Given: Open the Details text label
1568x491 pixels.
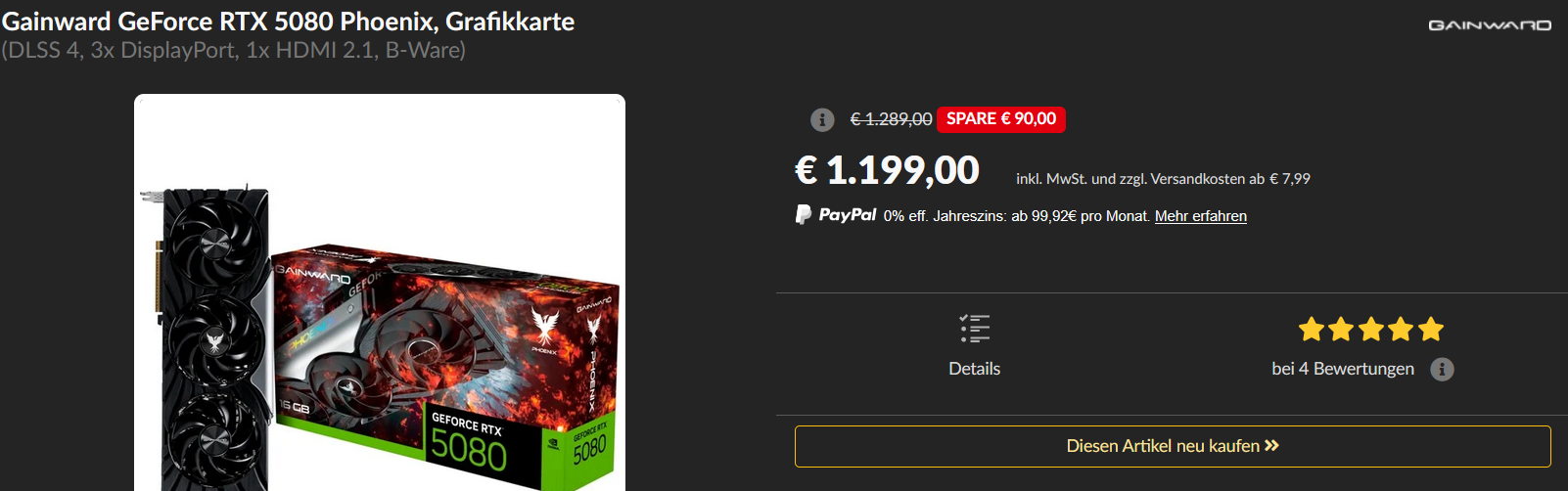Looking at the screenshot, I should [975, 369].
